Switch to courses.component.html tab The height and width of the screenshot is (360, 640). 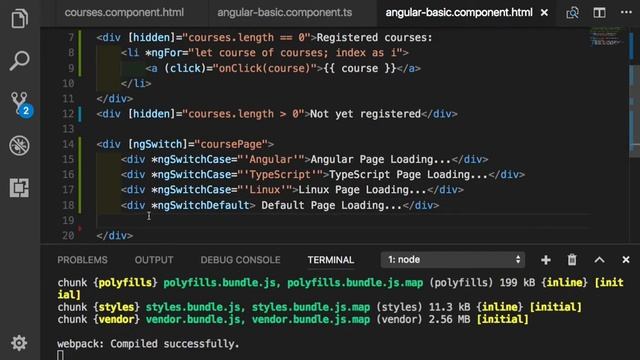124,13
